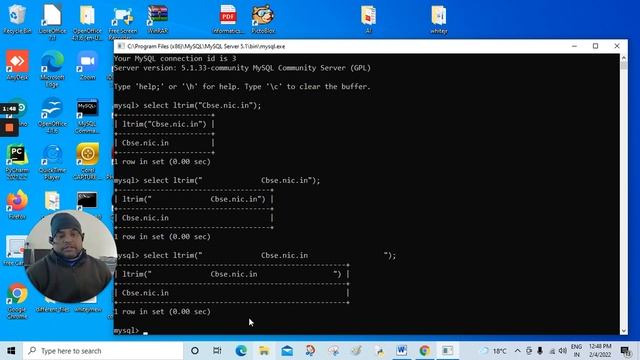This screenshot has width=640, height=360.
Task: Open the Google Chrome desktop shortcut
Action: tap(17, 301)
